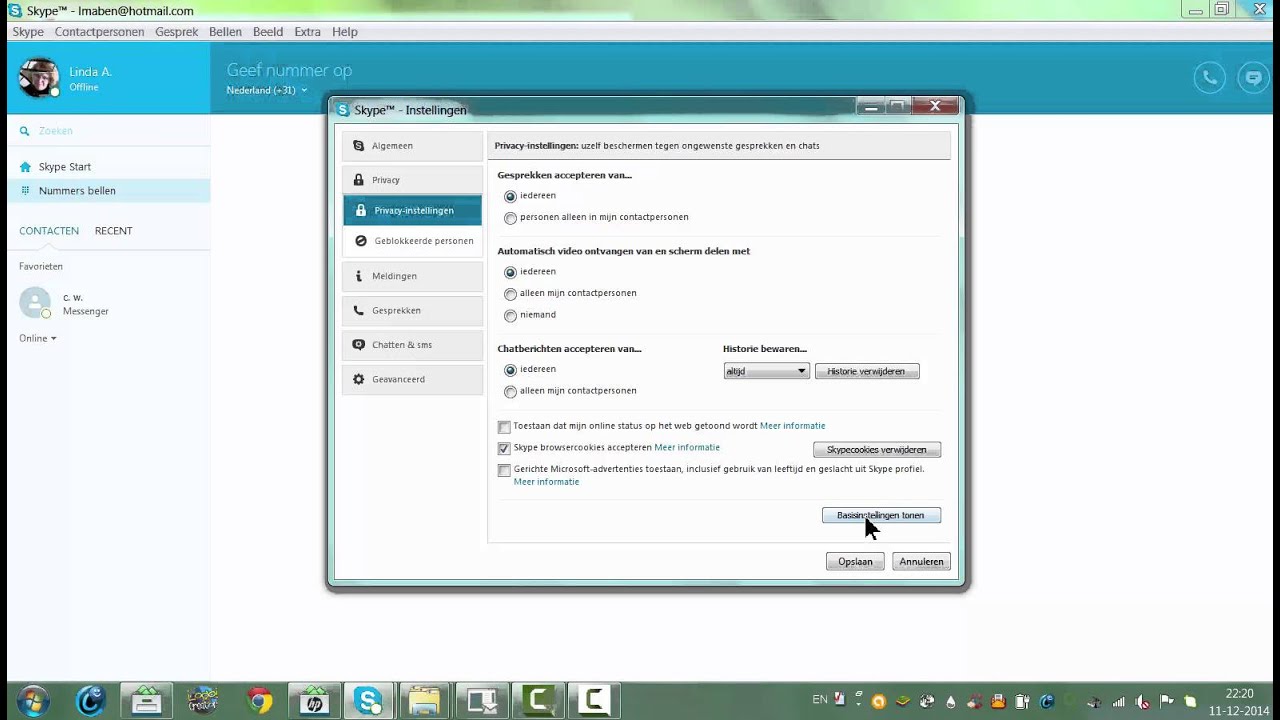Click network signal icon in system tray
Screen dimensions: 1280x720
[x=1119, y=702]
